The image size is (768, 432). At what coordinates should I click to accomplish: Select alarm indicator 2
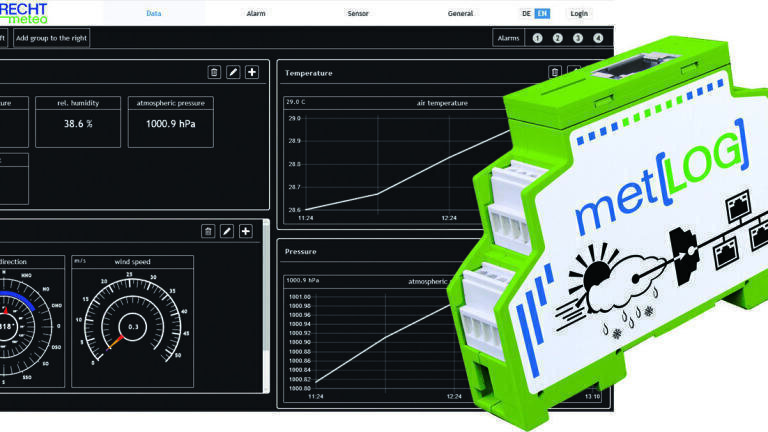[x=557, y=38]
